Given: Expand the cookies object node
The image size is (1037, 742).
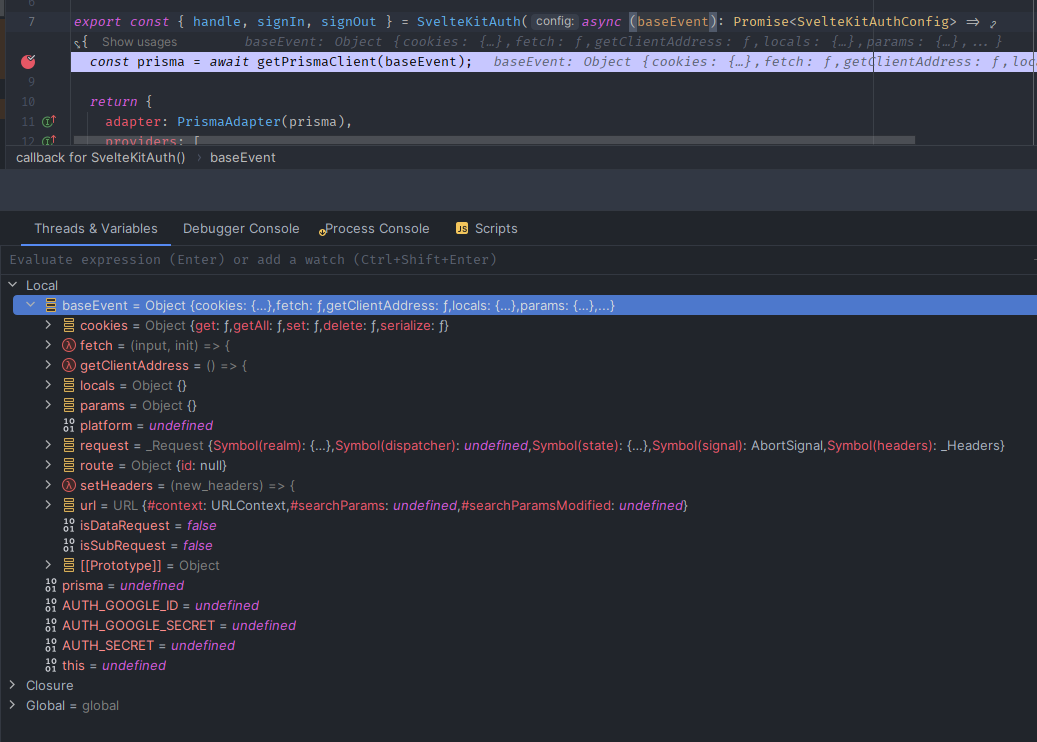Looking at the screenshot, I should tap(48, 325).
